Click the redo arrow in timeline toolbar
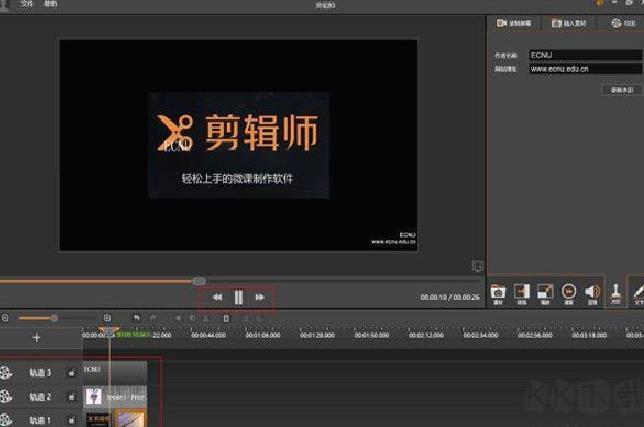 pos(153,318)
